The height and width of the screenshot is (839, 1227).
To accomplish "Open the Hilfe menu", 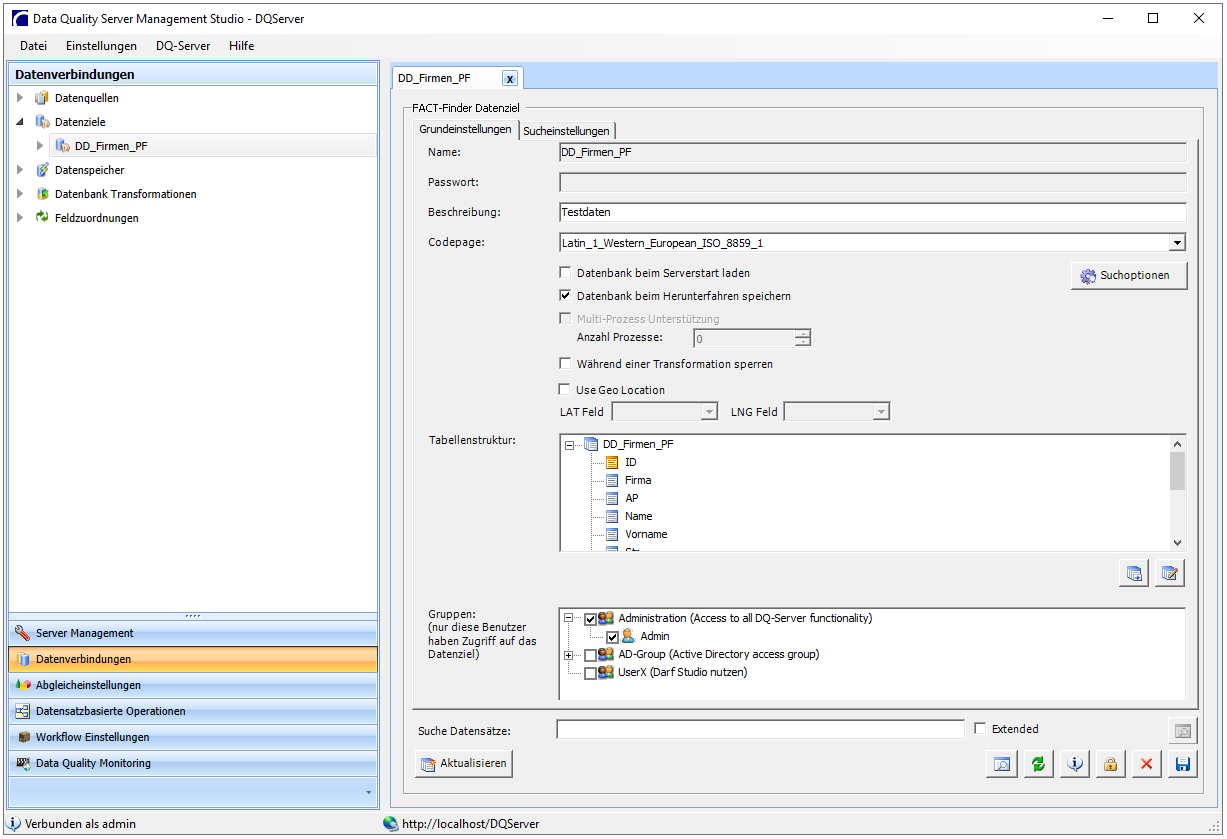I will pyautogui.click(x=241, y=46).
